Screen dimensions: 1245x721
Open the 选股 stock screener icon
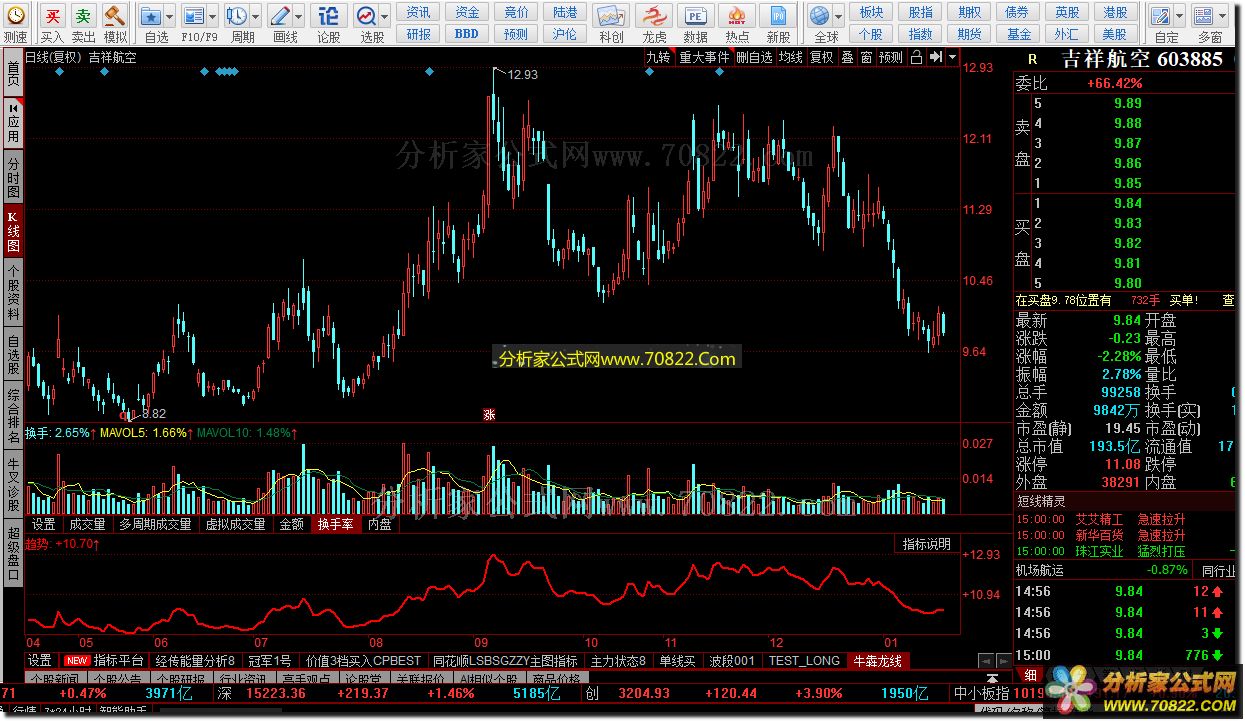[366, 16]
